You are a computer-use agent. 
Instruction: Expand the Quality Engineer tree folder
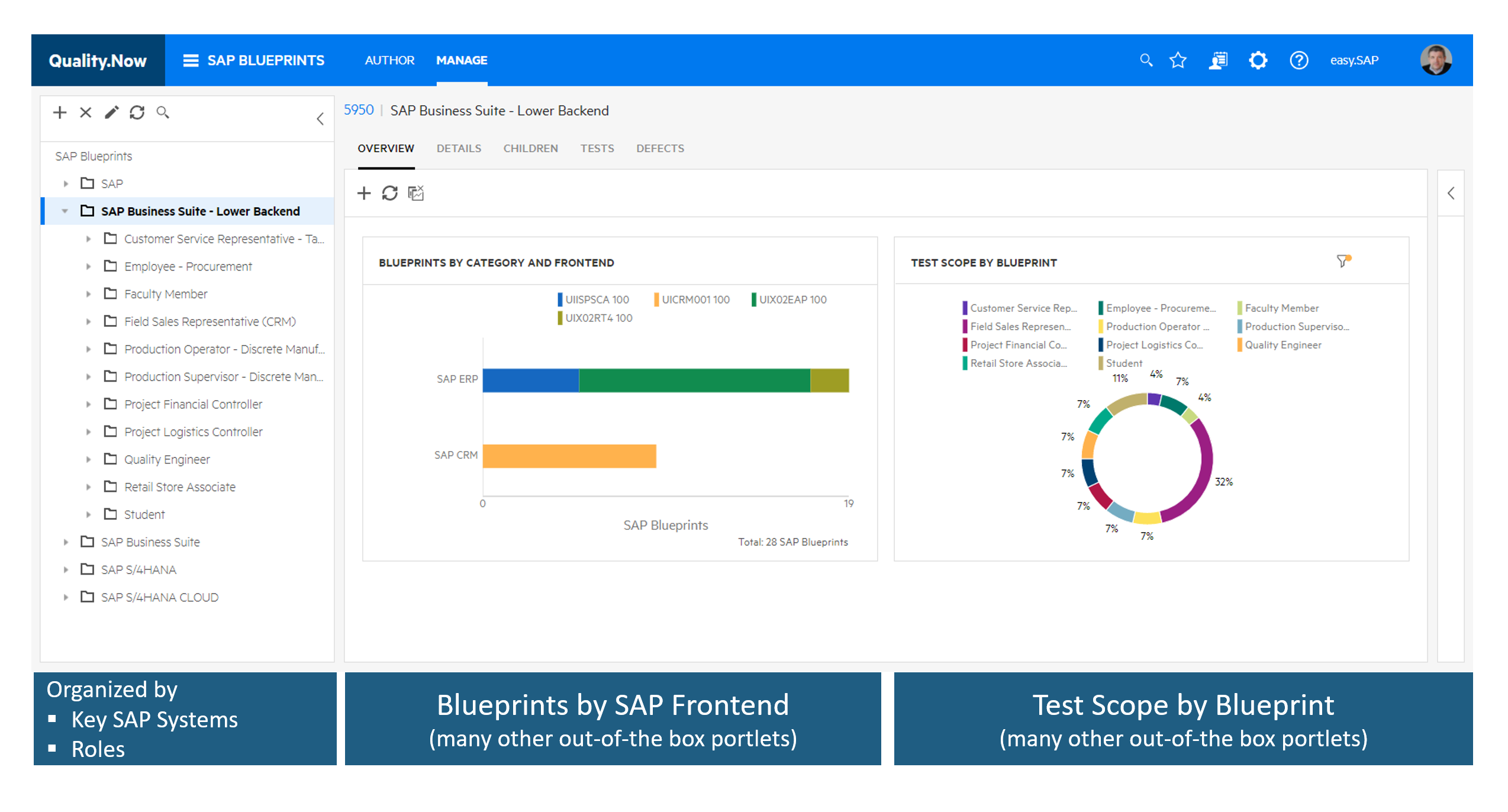88,460
